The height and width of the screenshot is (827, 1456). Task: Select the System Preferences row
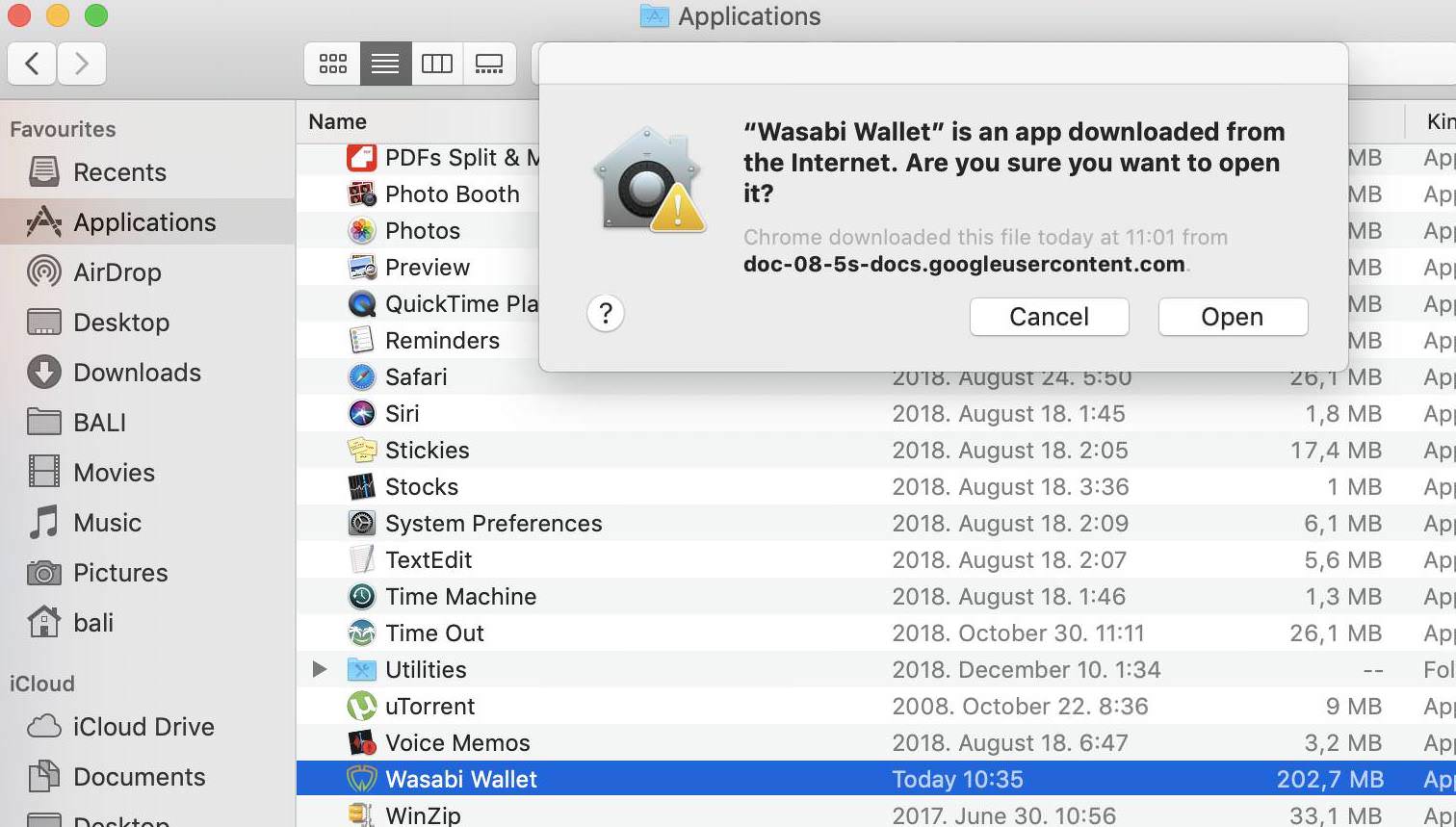click(493, 524)
